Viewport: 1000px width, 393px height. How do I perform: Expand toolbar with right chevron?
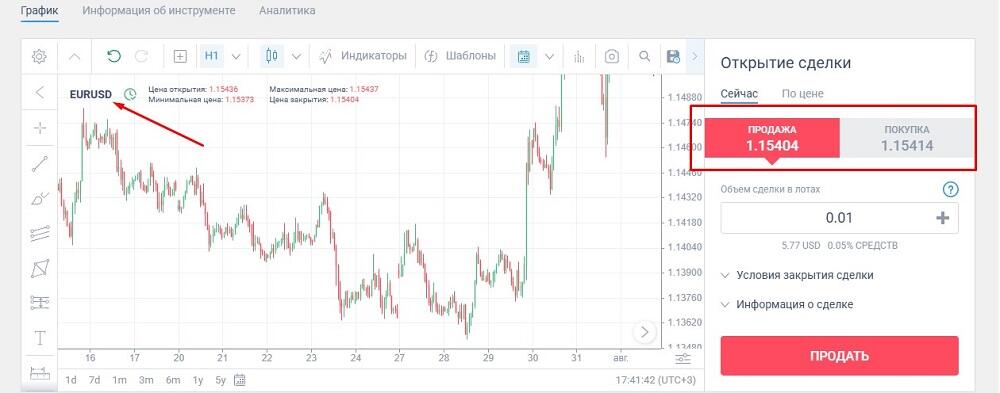(x=695, y=56)
